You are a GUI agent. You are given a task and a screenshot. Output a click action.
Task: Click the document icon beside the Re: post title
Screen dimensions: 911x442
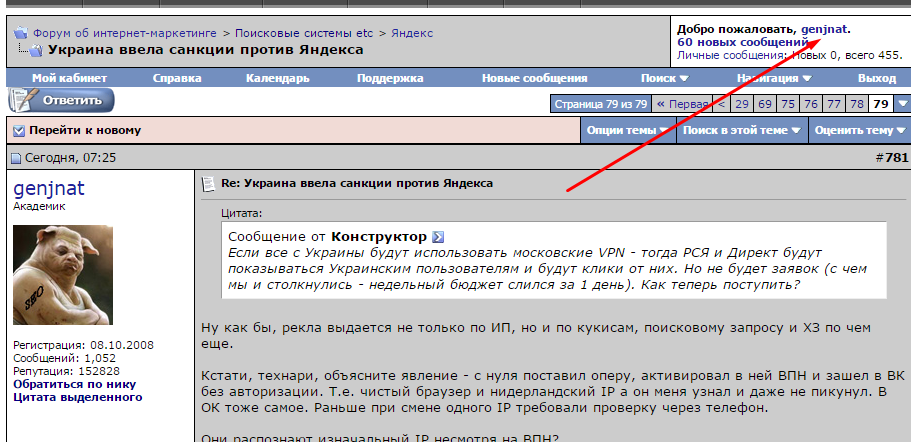(208, 184)
